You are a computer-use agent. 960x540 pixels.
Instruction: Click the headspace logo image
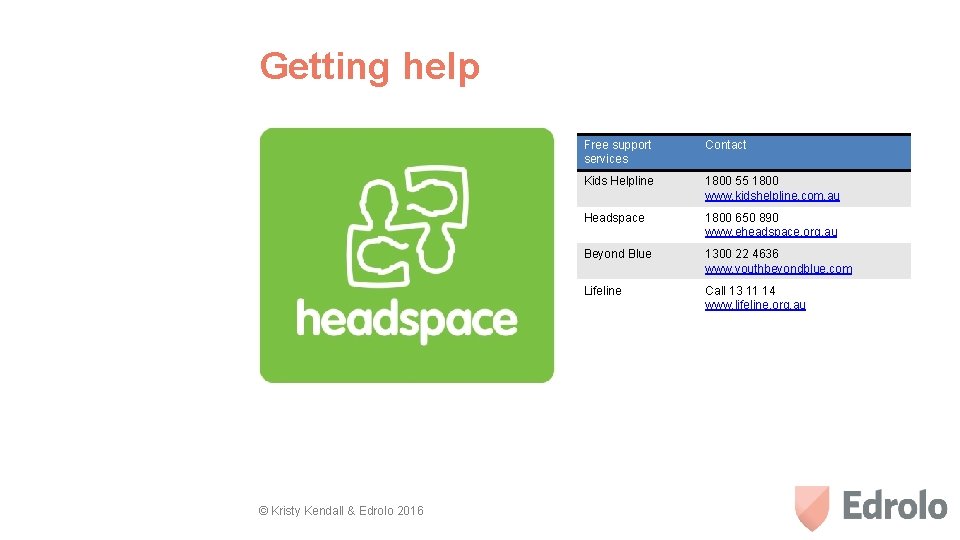point(407,255)
